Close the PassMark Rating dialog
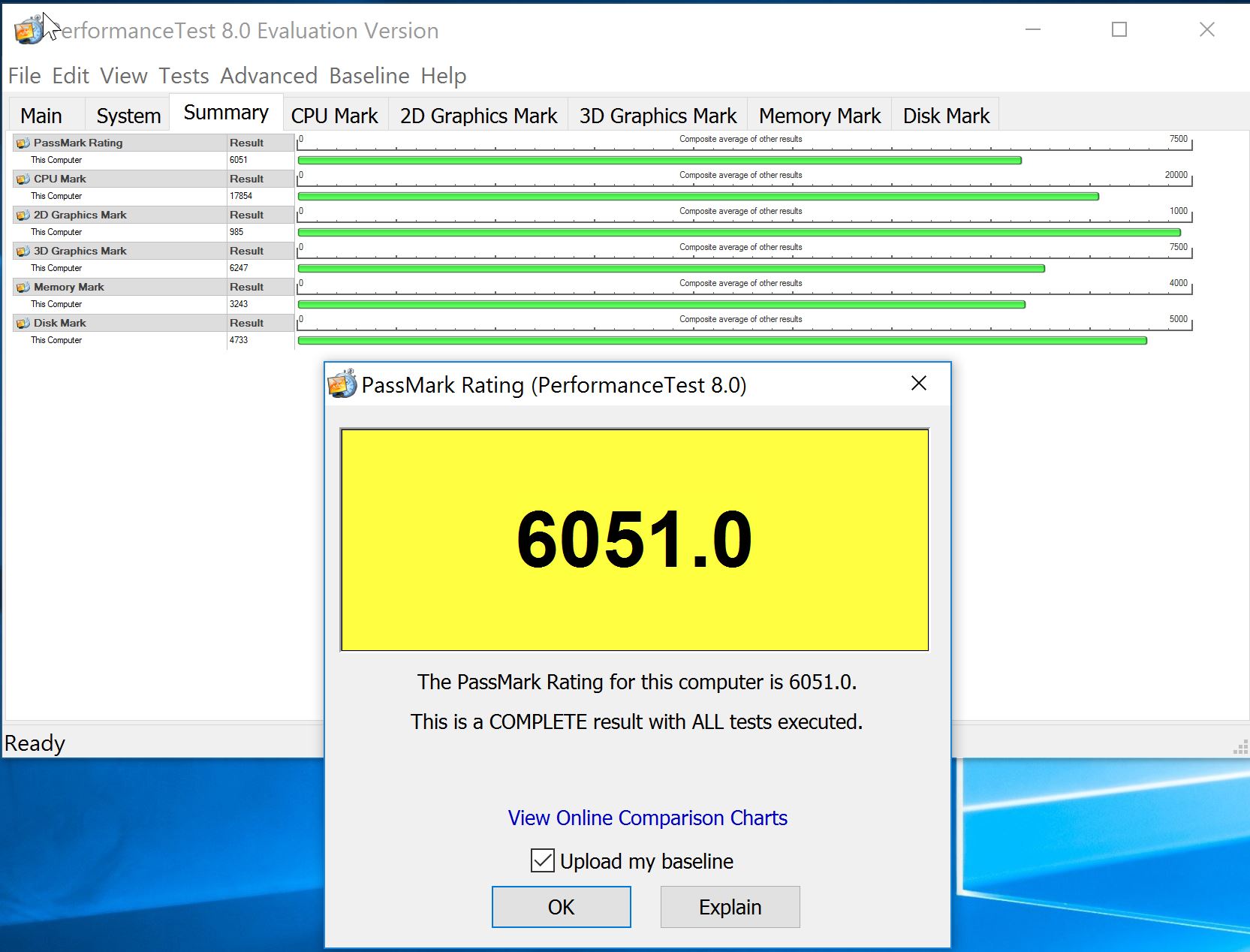Screen dimensions: 1250x952 [918, 384]
